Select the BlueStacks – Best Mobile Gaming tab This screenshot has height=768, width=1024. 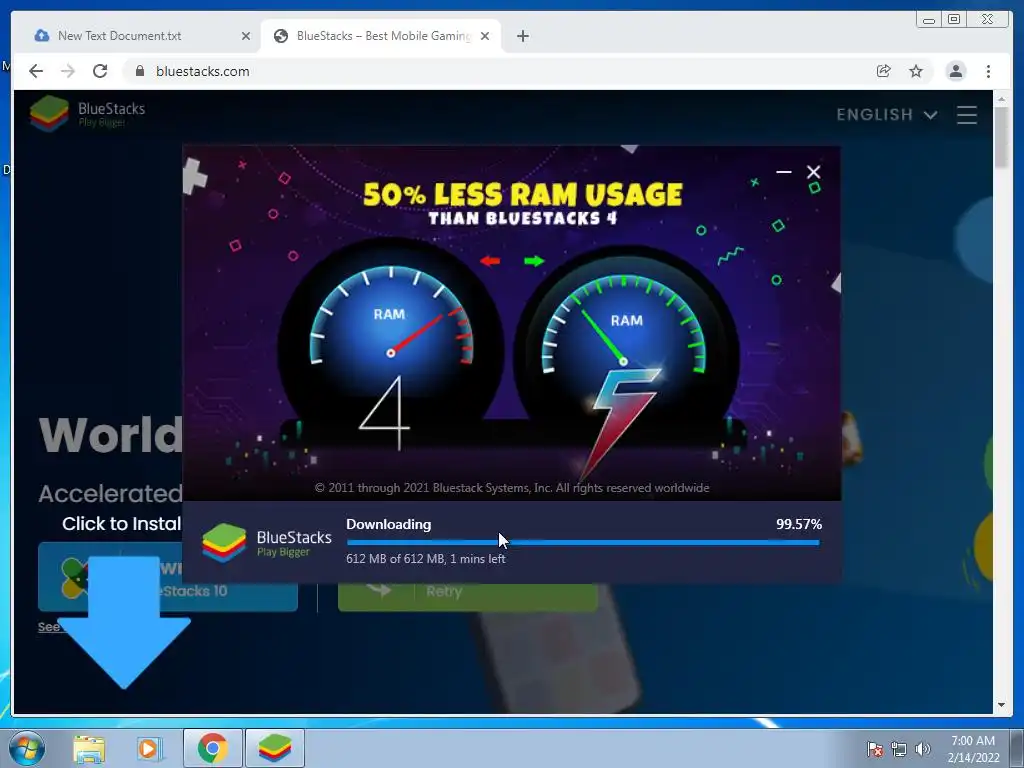coord(383,36)
